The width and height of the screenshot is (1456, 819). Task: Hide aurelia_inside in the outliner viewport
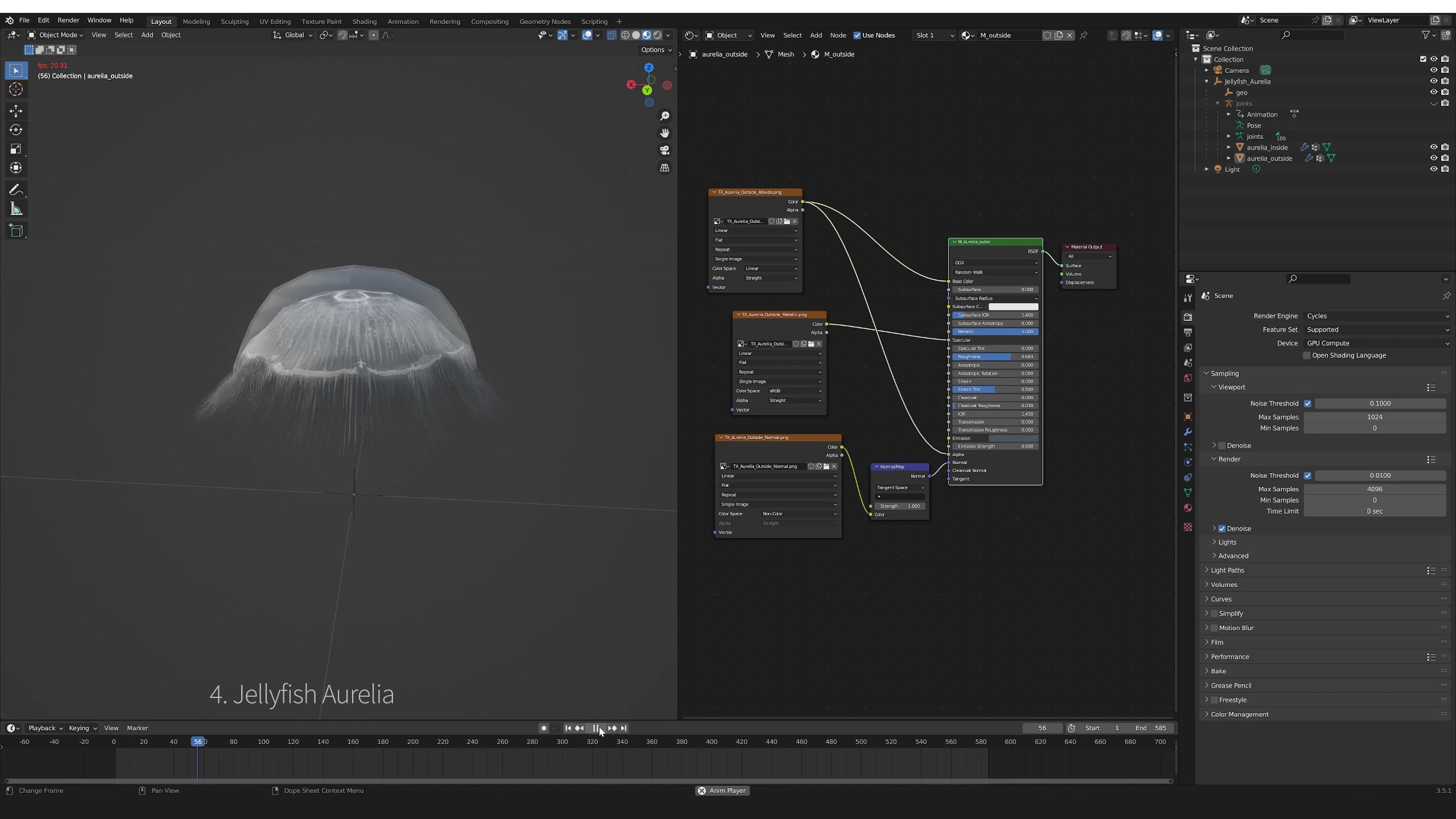point(1434,147)
